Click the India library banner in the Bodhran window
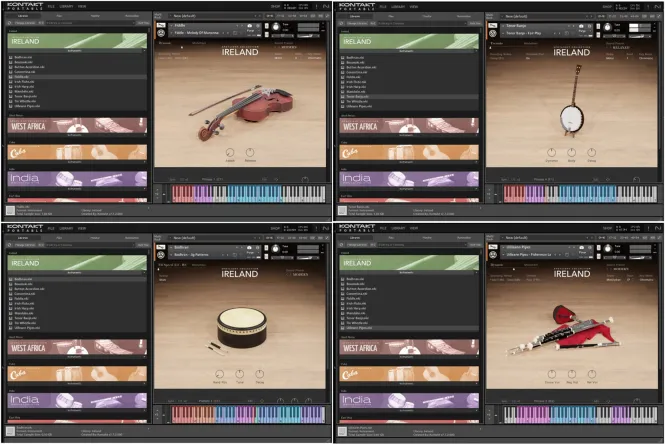665x444 pixels. (77, 400)
